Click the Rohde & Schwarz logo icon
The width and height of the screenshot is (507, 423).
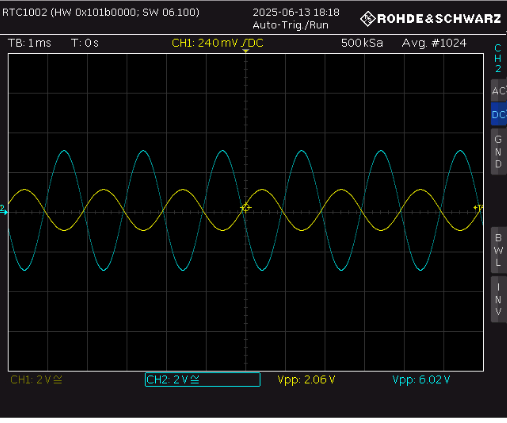pyautogui.click(x=368, y=19)
